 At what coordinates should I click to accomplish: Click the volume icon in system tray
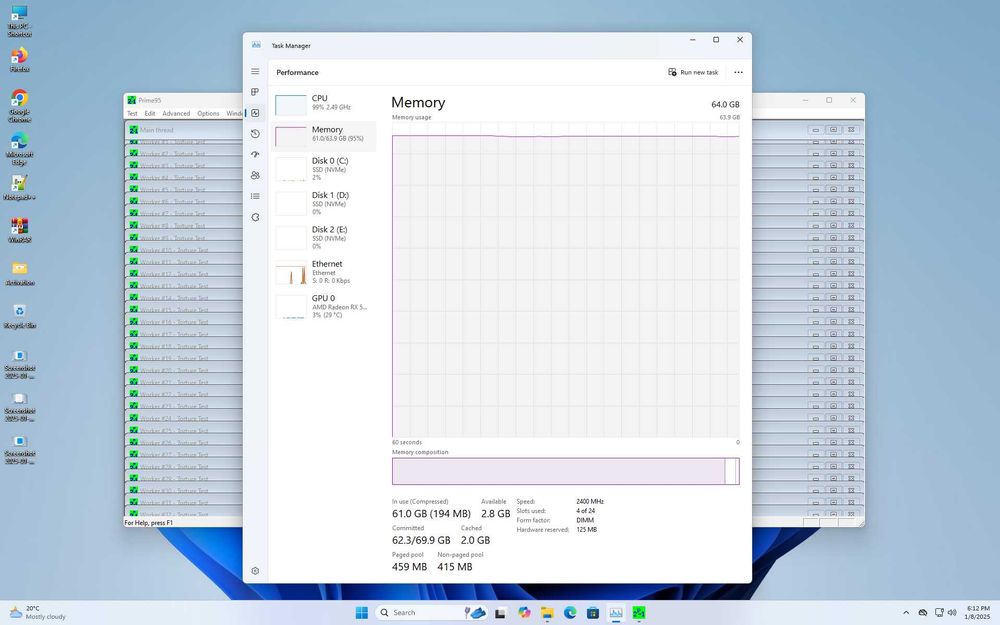pos(952,612)
